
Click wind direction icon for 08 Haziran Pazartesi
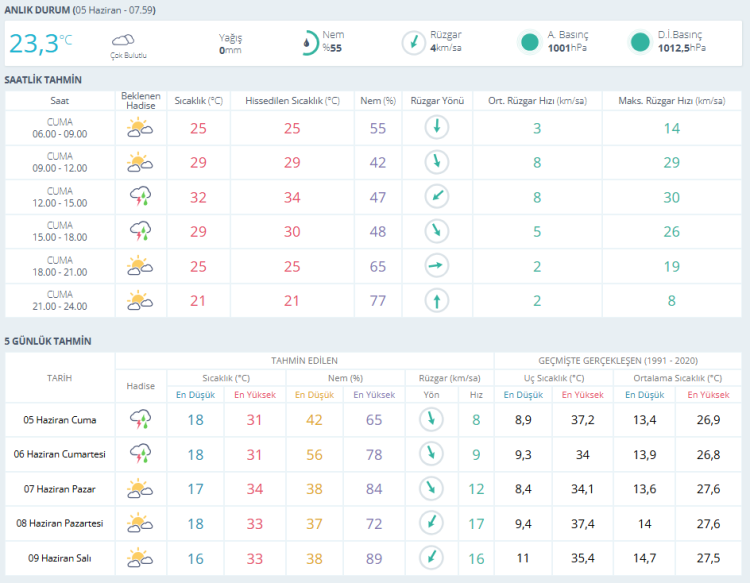point(431,523)
